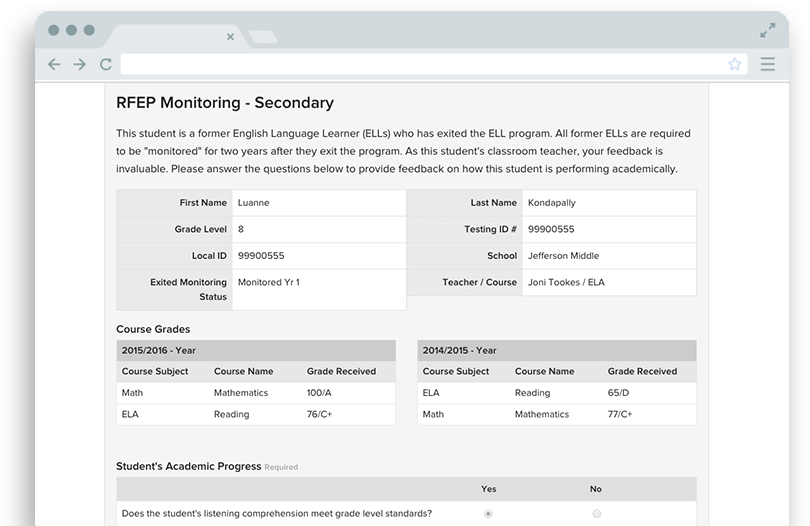810x526 pixels.
Task: Close the current browser tab
Action: click(x=230, y=37)
